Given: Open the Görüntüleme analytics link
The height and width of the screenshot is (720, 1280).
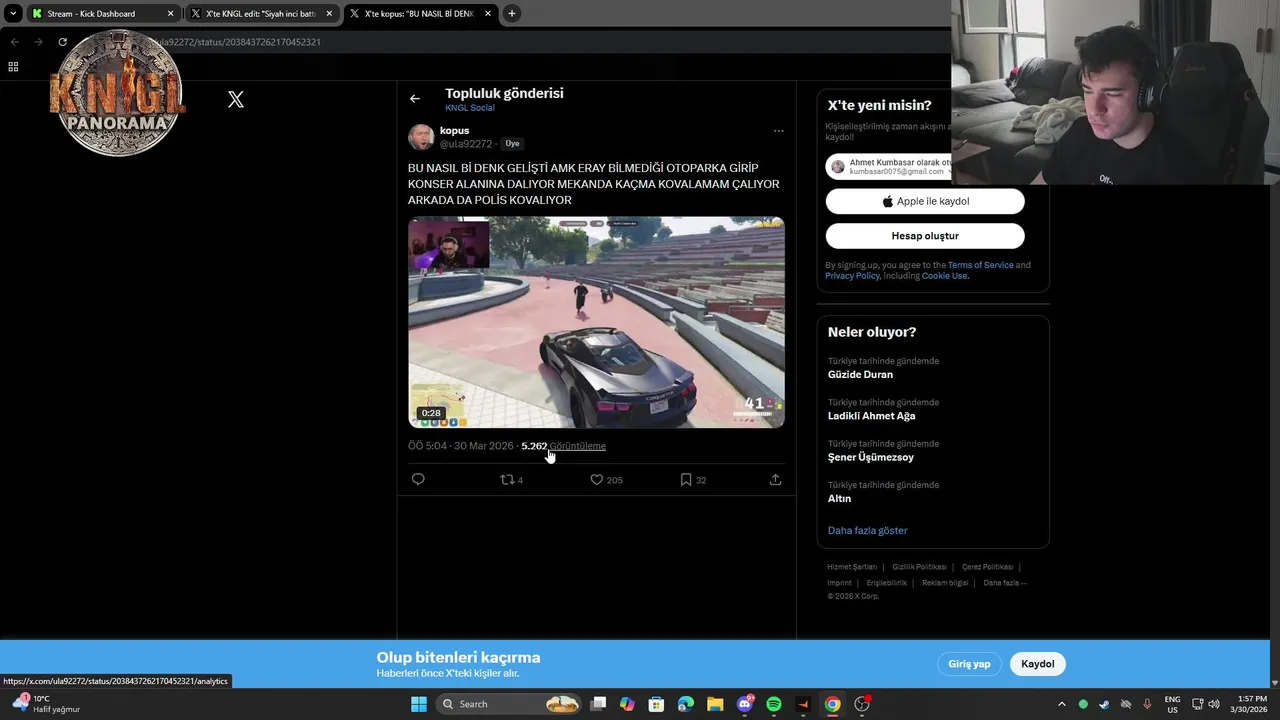Looking at the screenshot, I should pyautogui.click(x=577, y=446).
